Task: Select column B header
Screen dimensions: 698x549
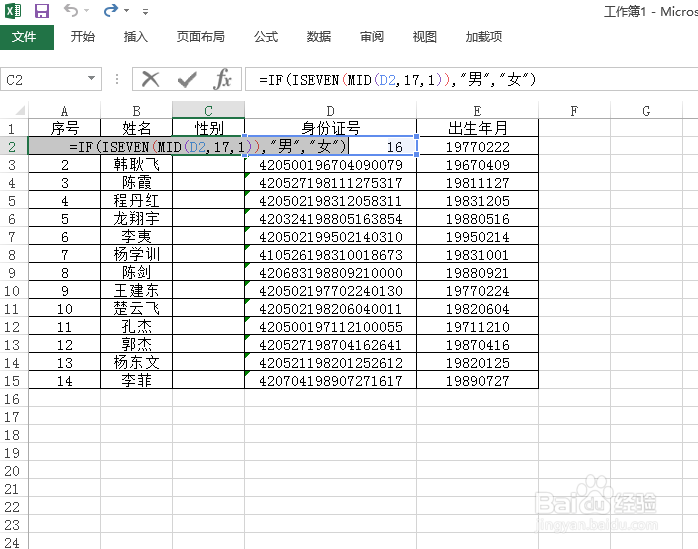Action: [x=137, y=110]
